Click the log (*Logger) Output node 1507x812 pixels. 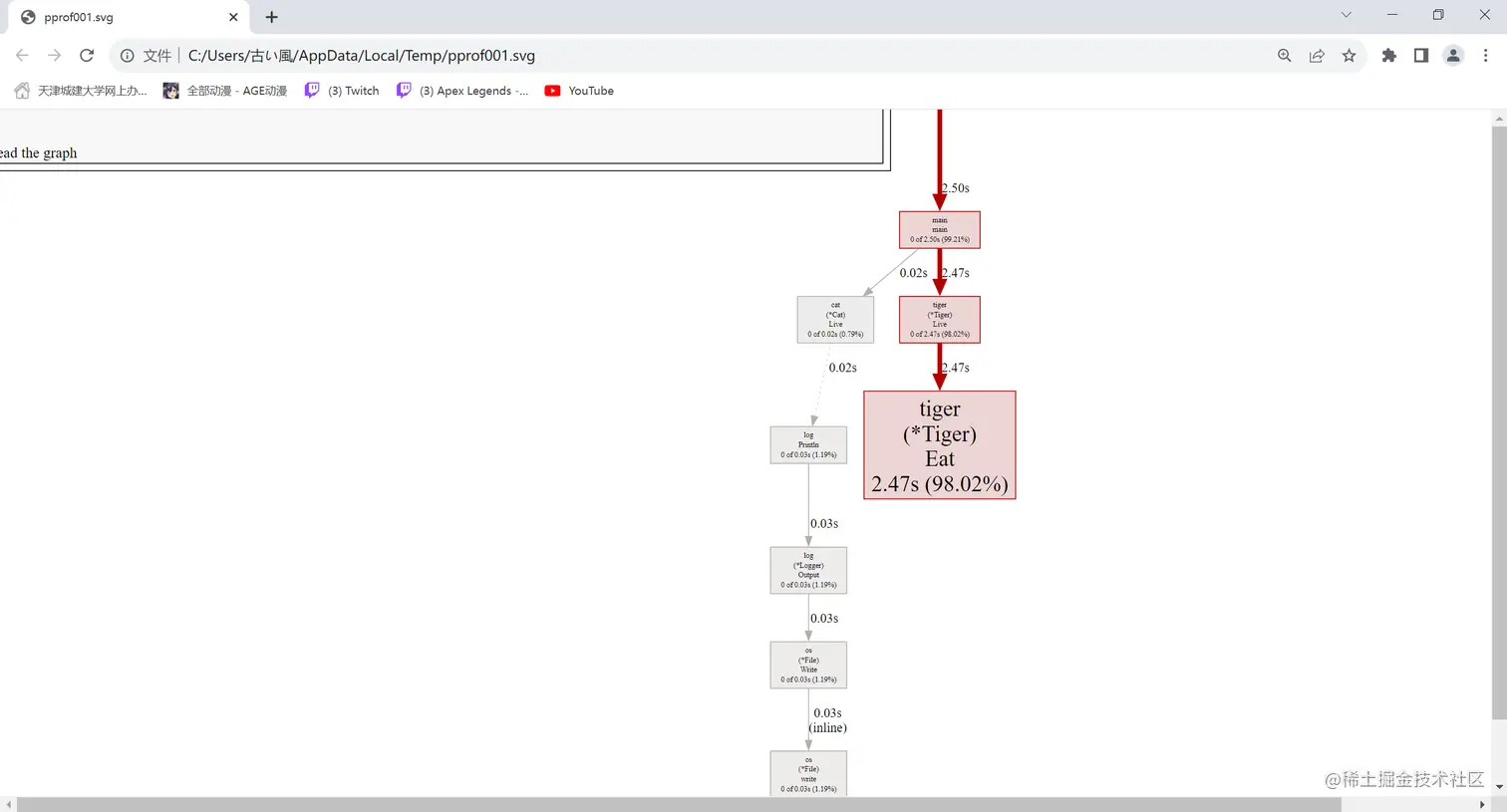[x=808, y=571]
